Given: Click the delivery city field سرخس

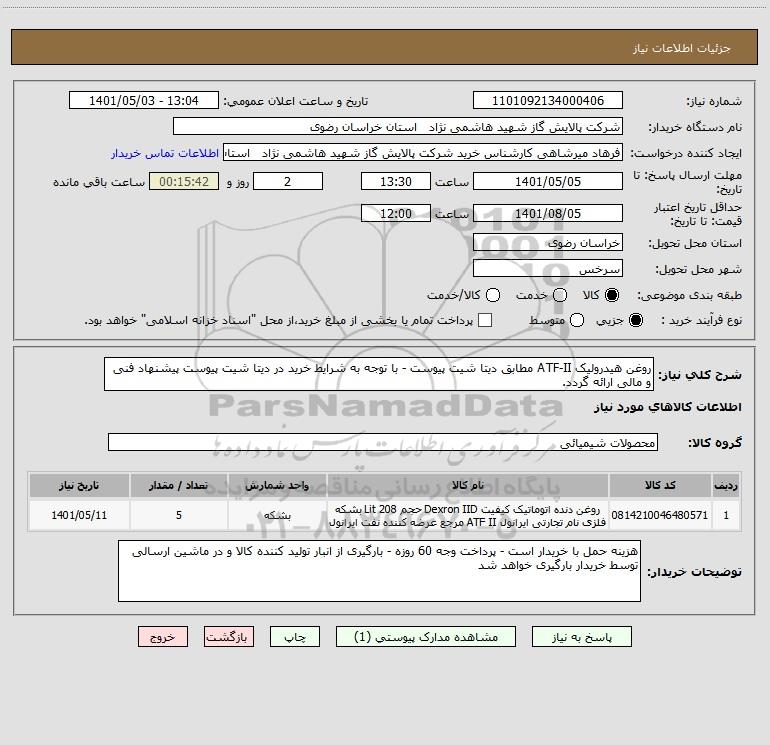Looking at the screenshot, I should pos(548,269).
